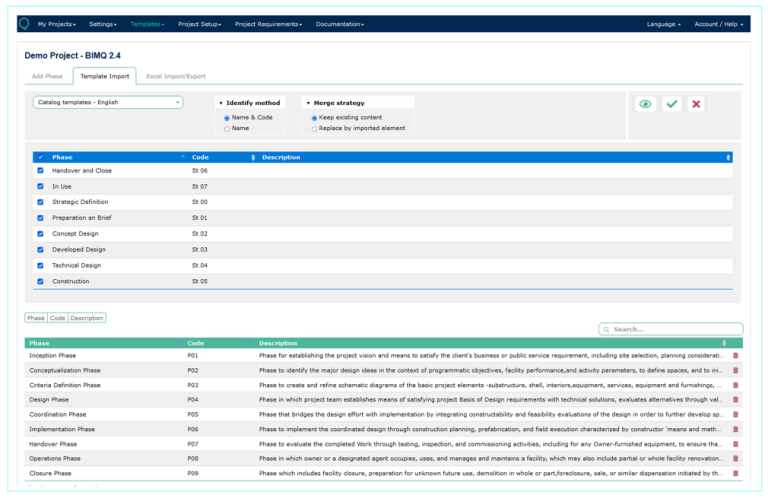The image size is (768, 498).
Task: Open the Account / Help menu
Action: pyautogui.click(x=719, y=24)
